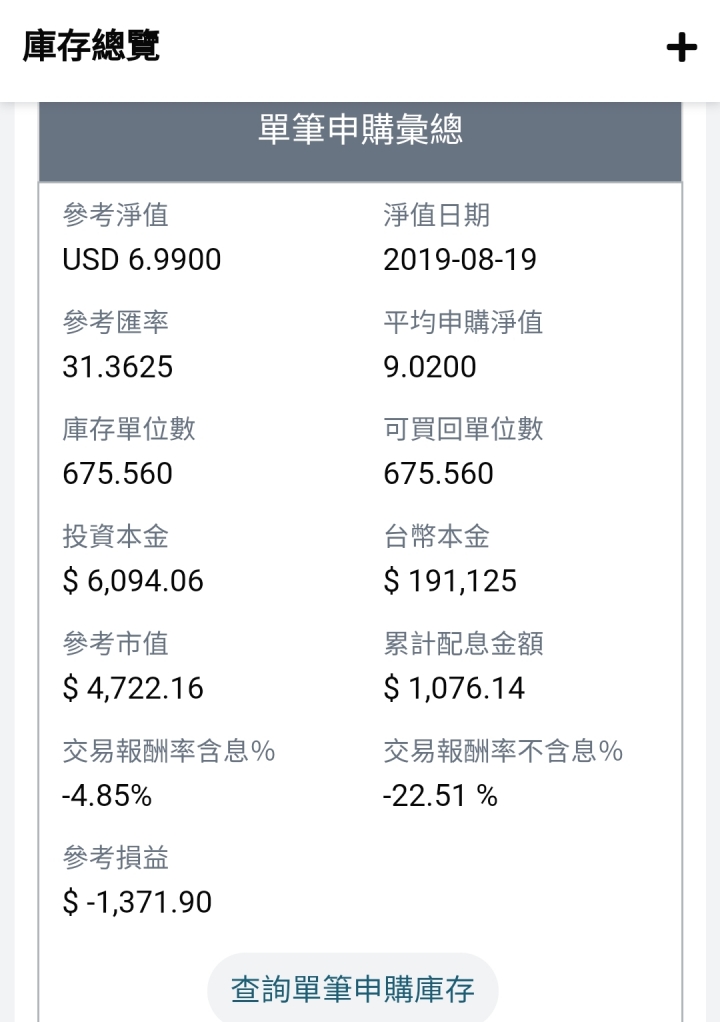Select the 交易報酬率不含息% label
This screenshot has width=720, height=1022.
[503, 751]
